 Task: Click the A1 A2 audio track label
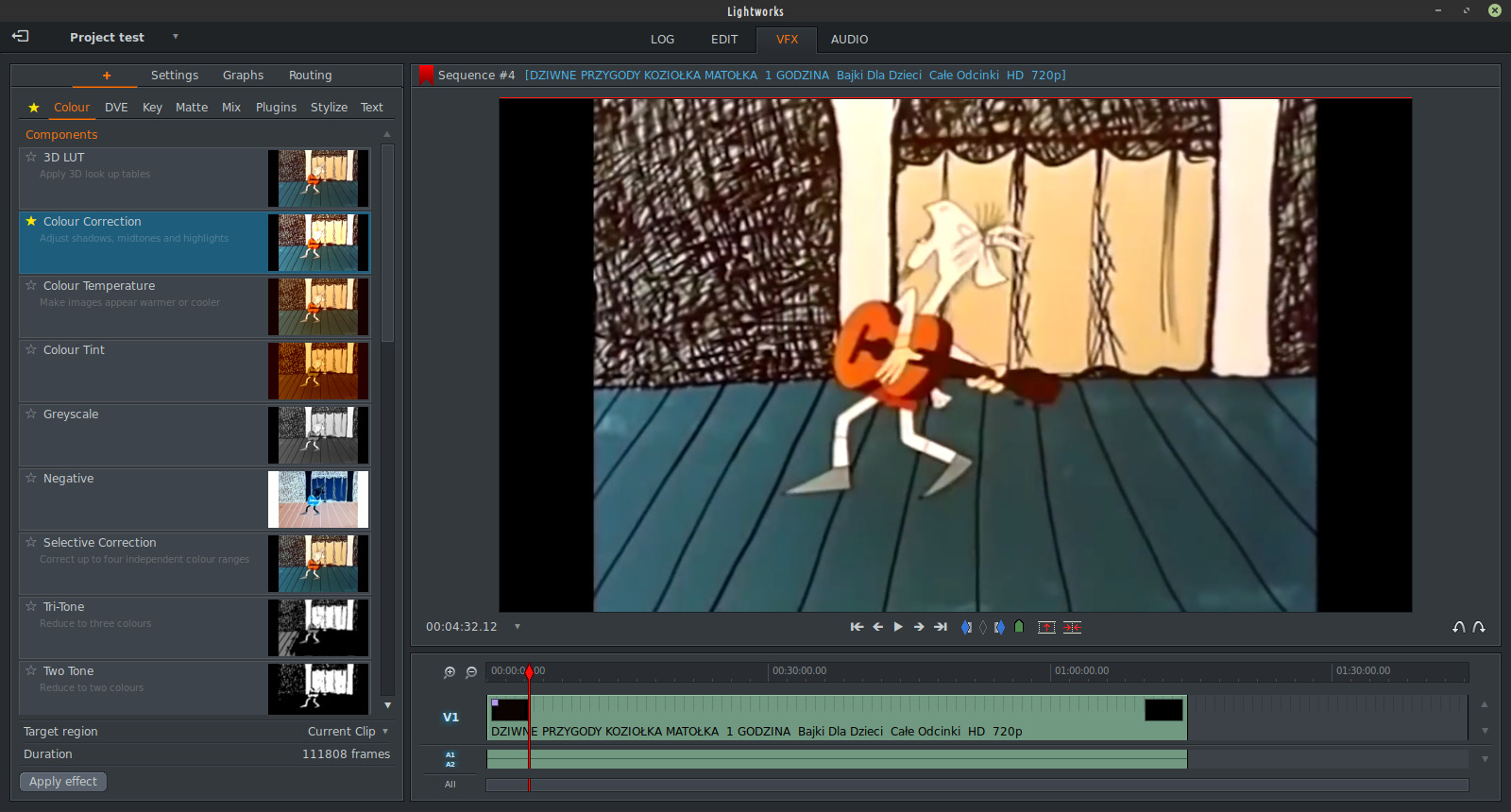coord(450,759)
